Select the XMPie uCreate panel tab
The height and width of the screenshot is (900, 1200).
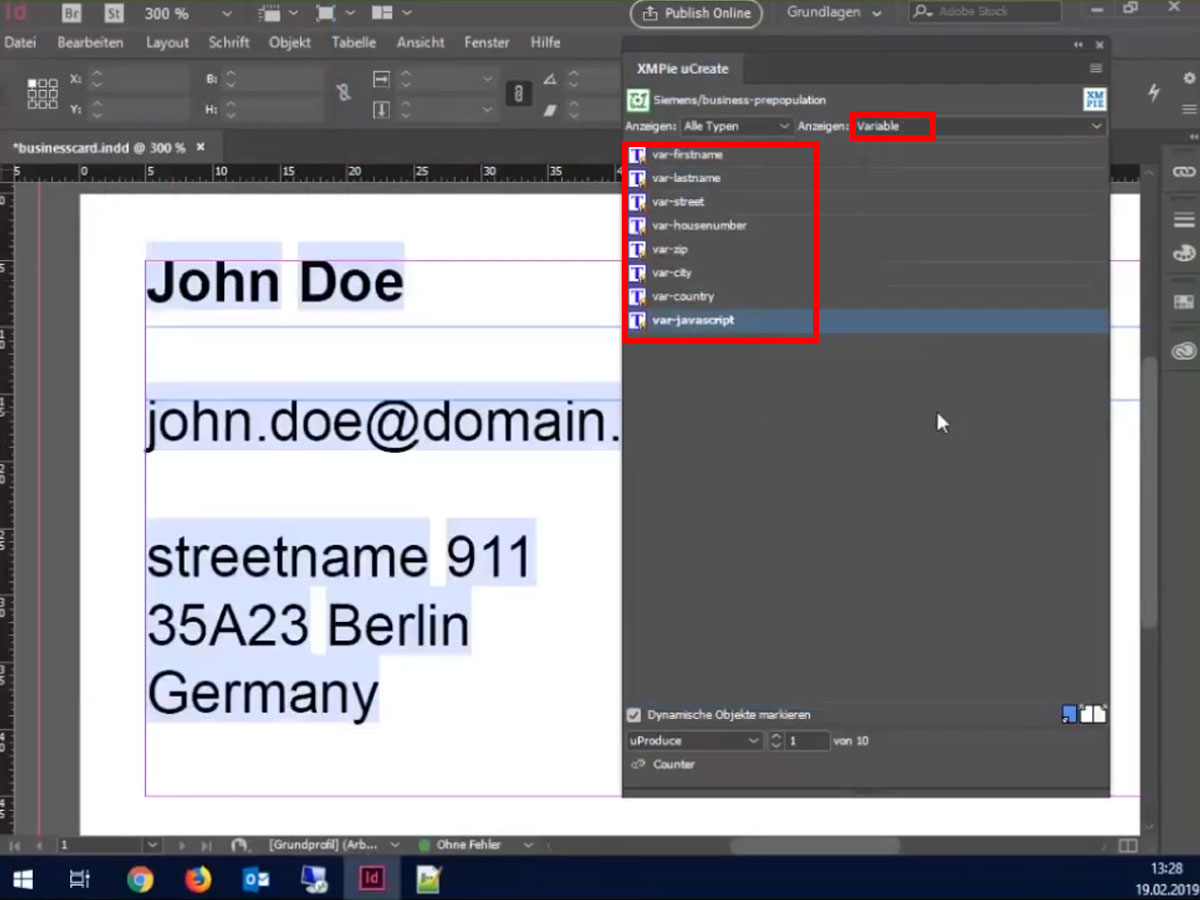pyautogui.click(x=683, y=69)
